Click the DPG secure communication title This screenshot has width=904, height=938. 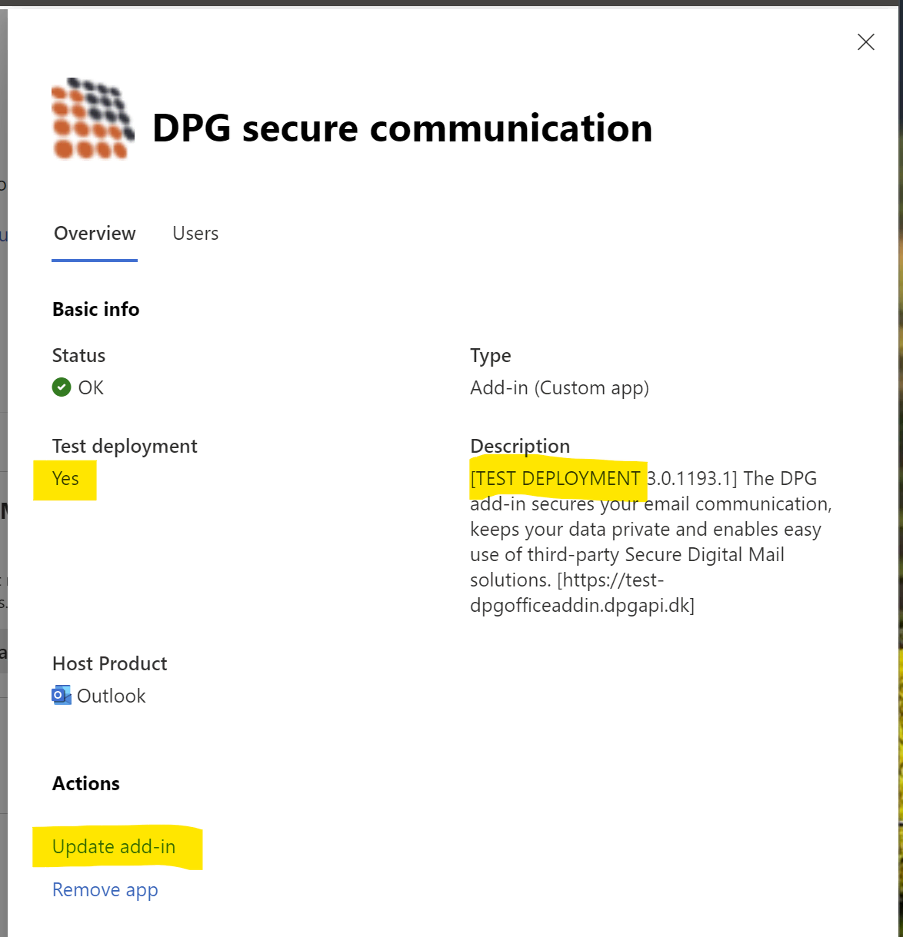pos(402,128)
